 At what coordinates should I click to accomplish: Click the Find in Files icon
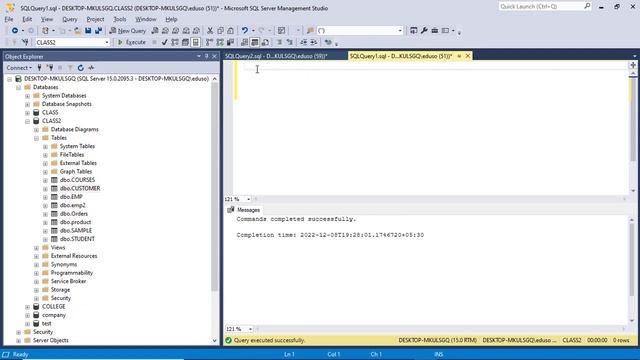[310, 31]
